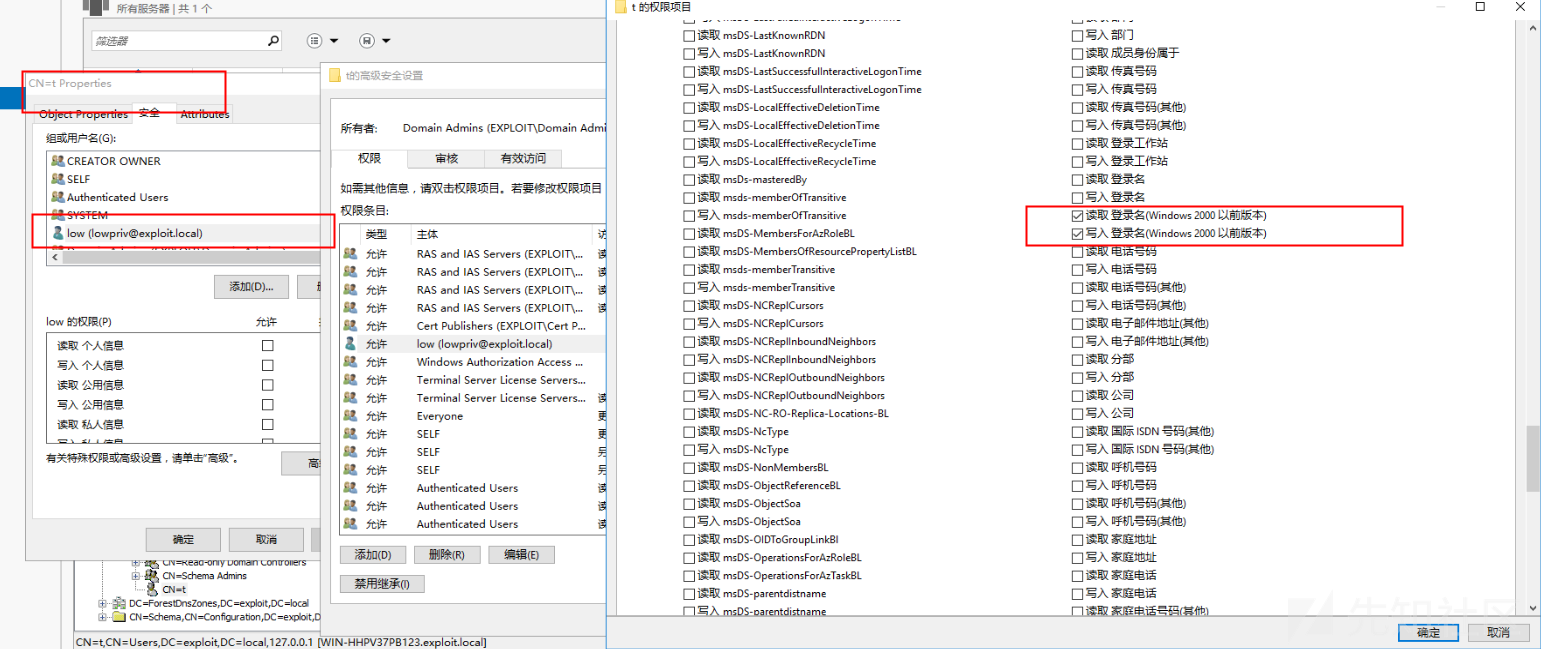The width and height of the screenshot is (1541, 649).
Task: Click 确定 in CN=t Properties dialog
Action: click(x=183, y=539)
